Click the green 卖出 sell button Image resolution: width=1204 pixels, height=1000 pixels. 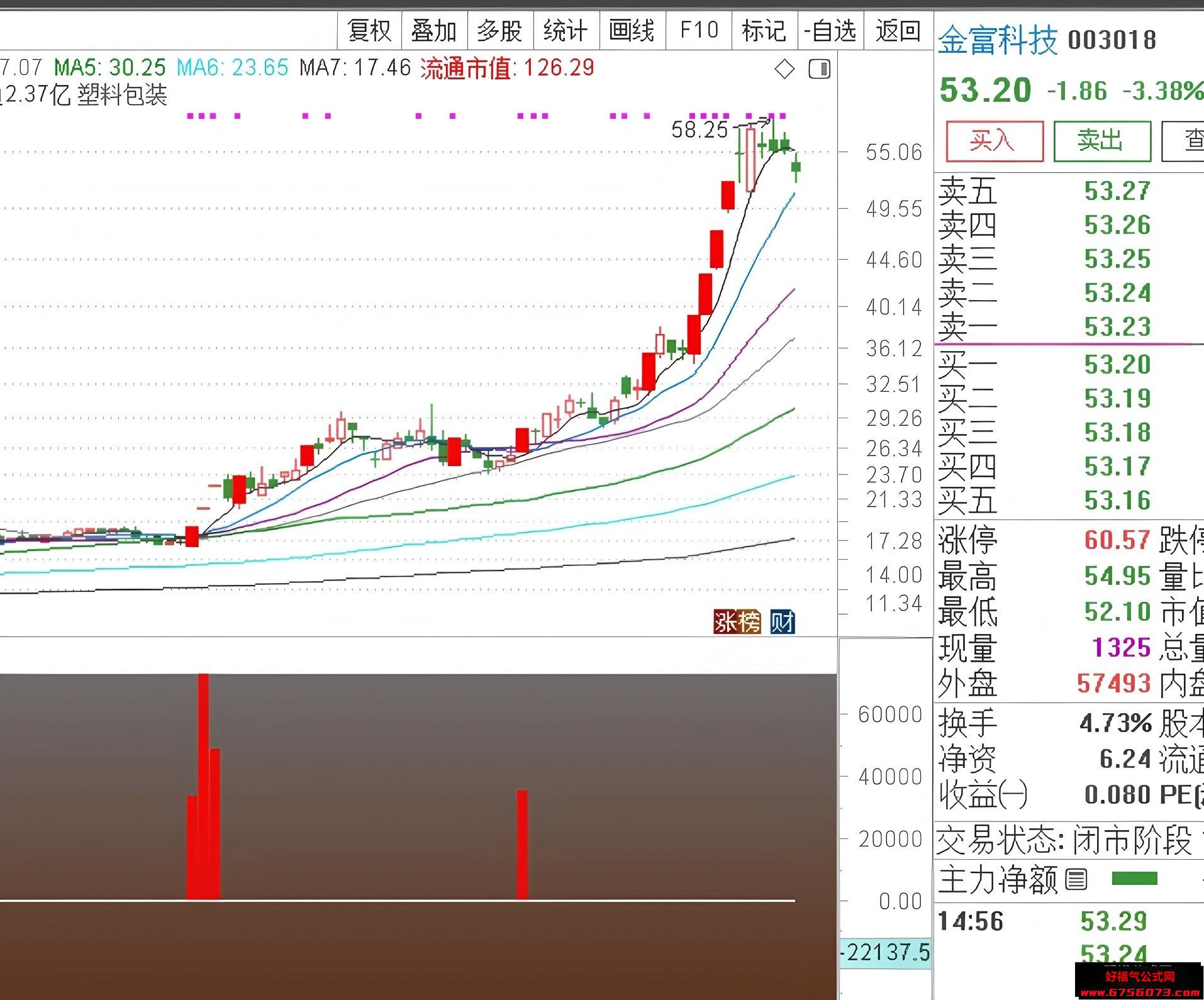coord(1102,142)
